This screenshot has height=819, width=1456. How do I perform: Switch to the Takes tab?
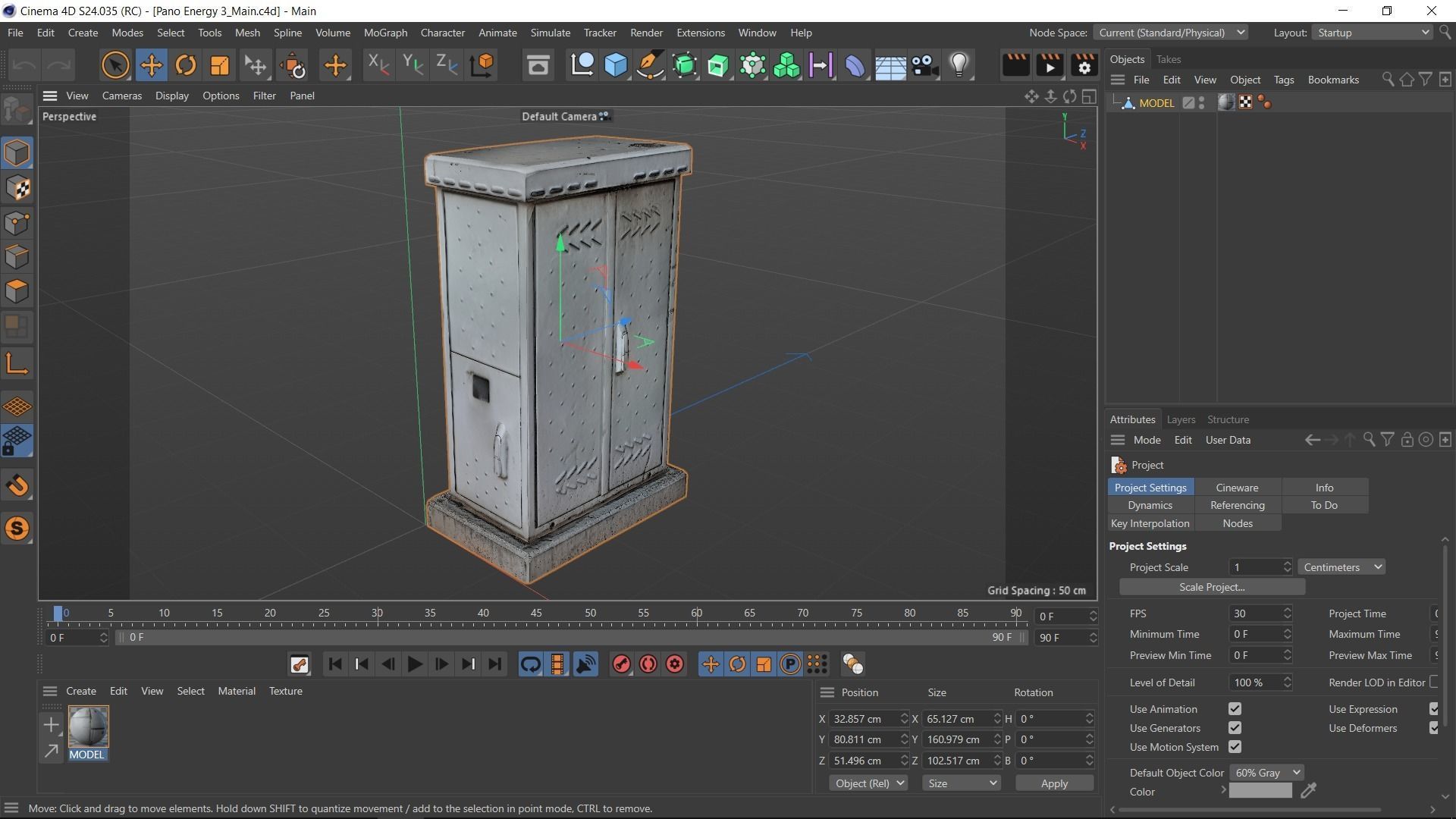tap(1168, 59)
